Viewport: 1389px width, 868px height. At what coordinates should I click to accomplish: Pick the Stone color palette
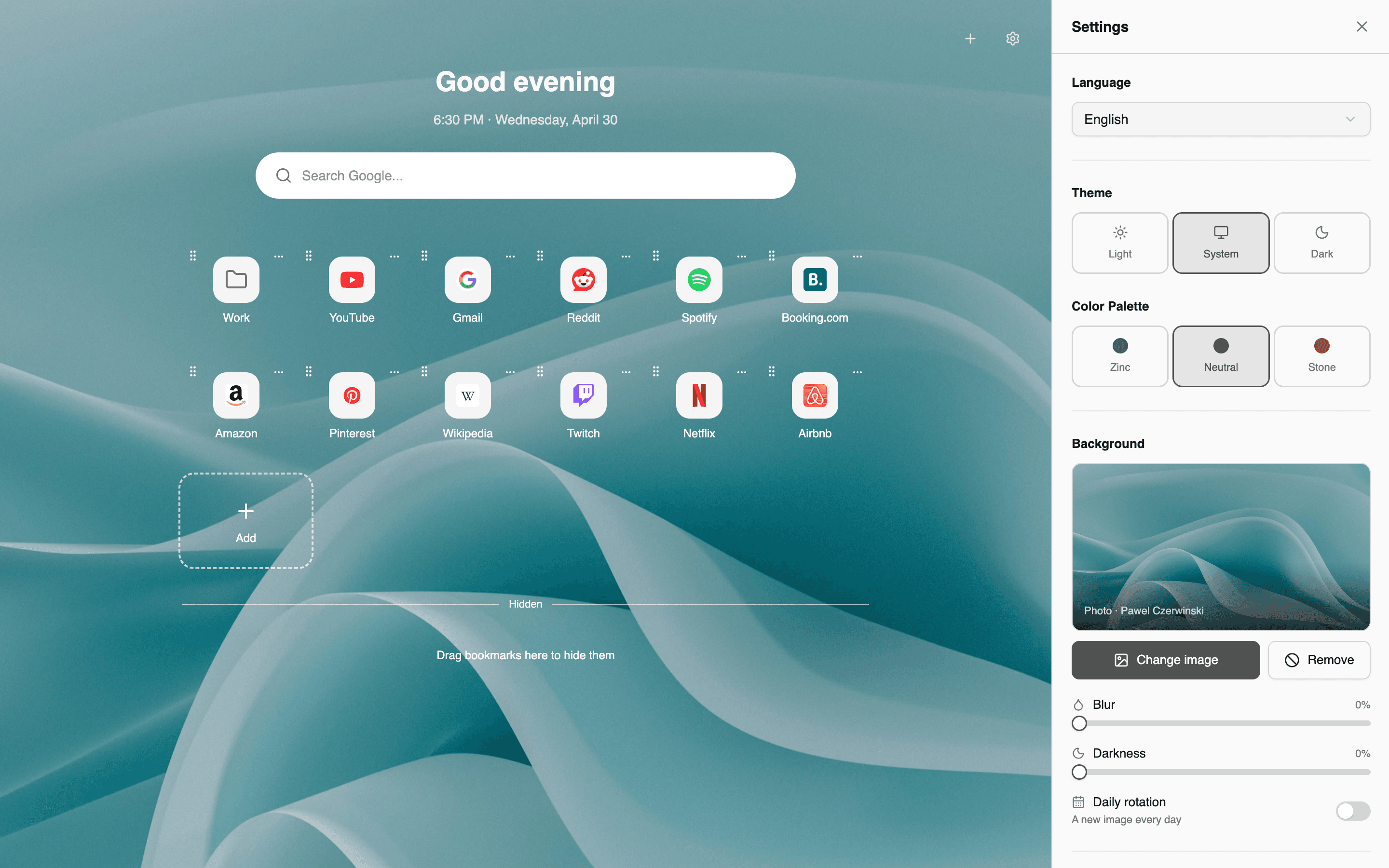1322,356
